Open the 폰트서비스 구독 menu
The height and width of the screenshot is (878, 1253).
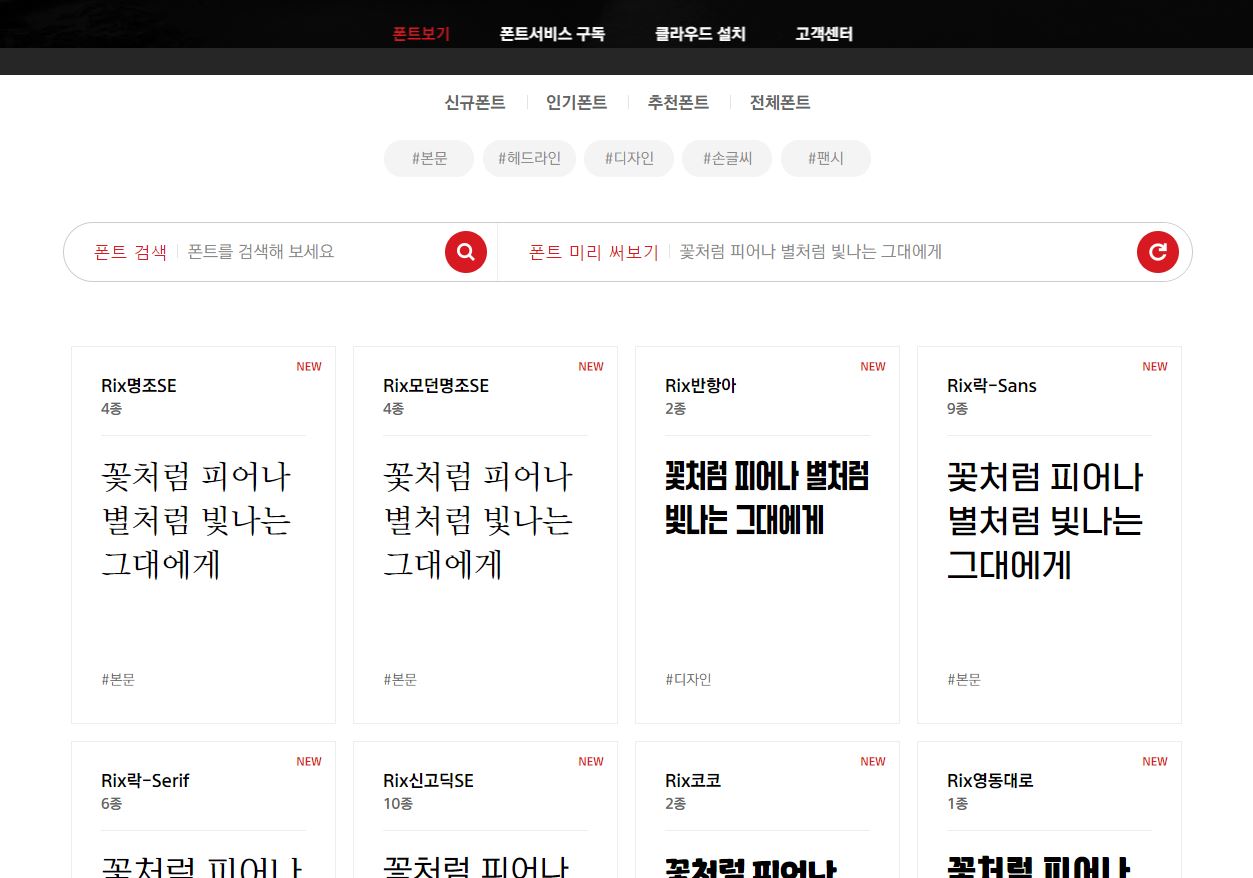tap(552, 34)
